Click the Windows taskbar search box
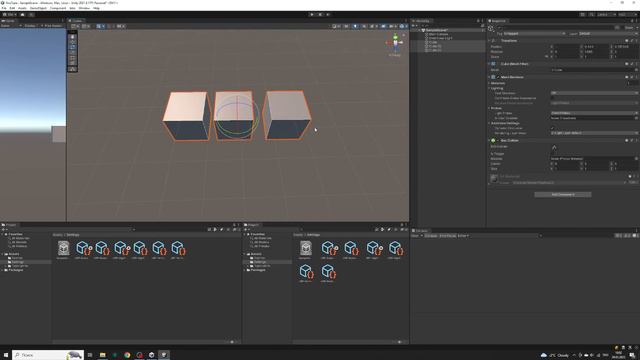640x360 pixels. coord(48,355)
